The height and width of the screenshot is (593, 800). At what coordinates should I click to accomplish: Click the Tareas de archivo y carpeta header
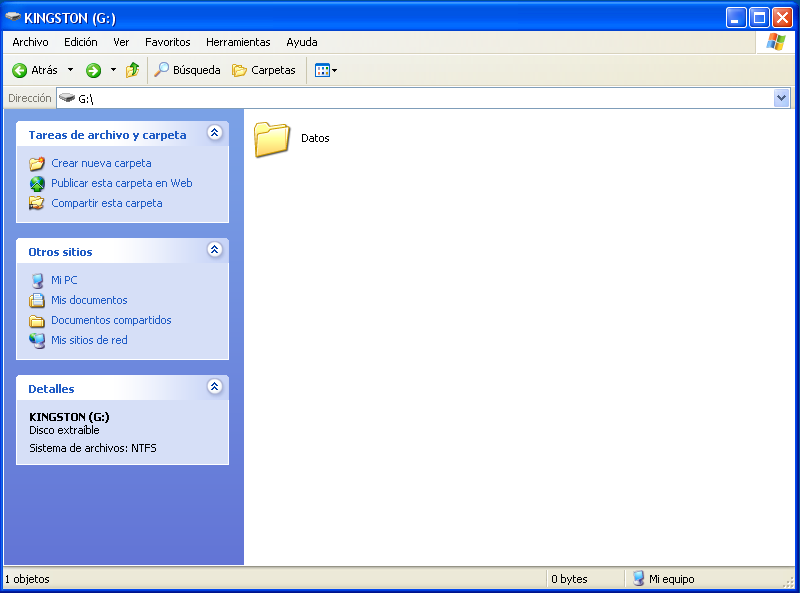click(x=107, y=135)
